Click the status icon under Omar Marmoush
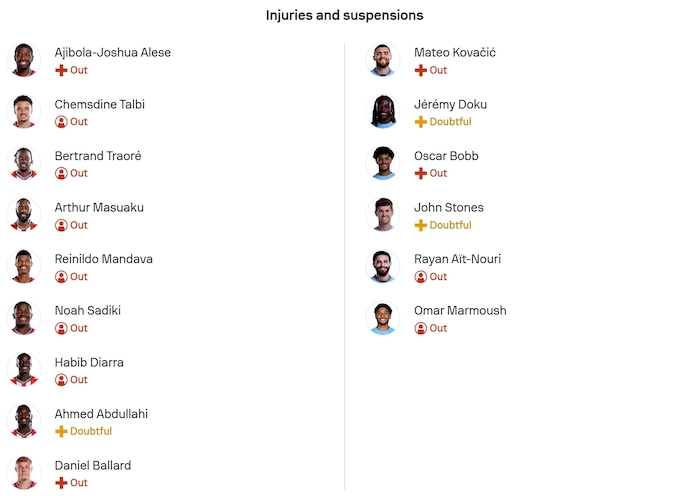Image resolution: width=690 pixels, height=496 pixels. point(421,328)
